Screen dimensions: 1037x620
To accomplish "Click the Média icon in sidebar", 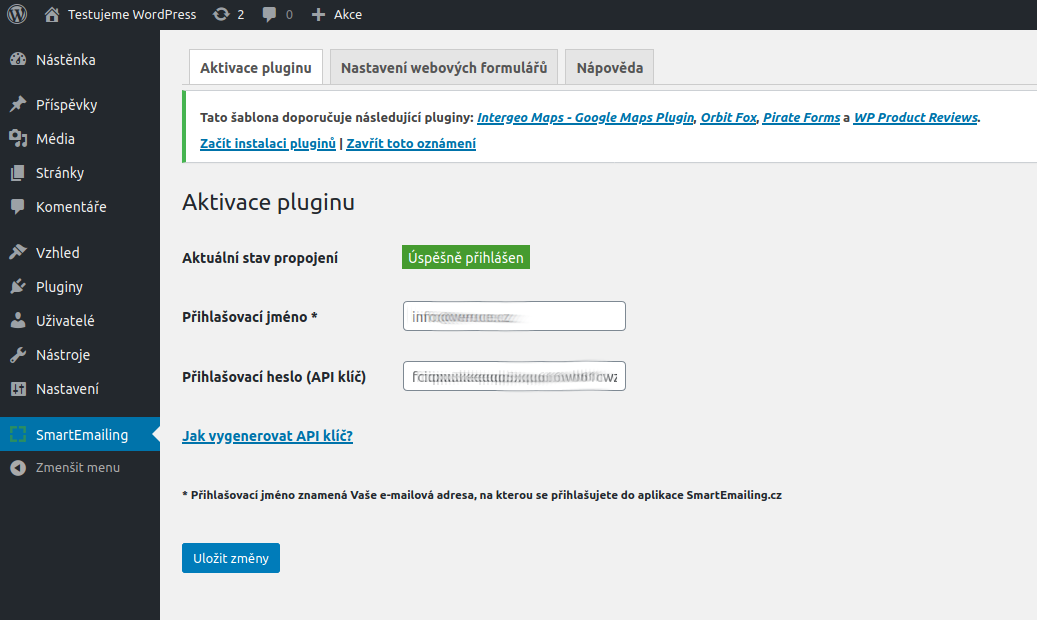I will 18,138.
